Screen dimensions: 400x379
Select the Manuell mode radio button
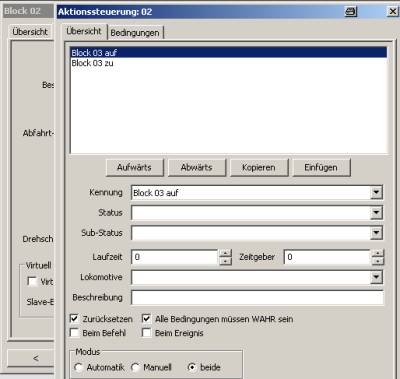tap(135, 367)
